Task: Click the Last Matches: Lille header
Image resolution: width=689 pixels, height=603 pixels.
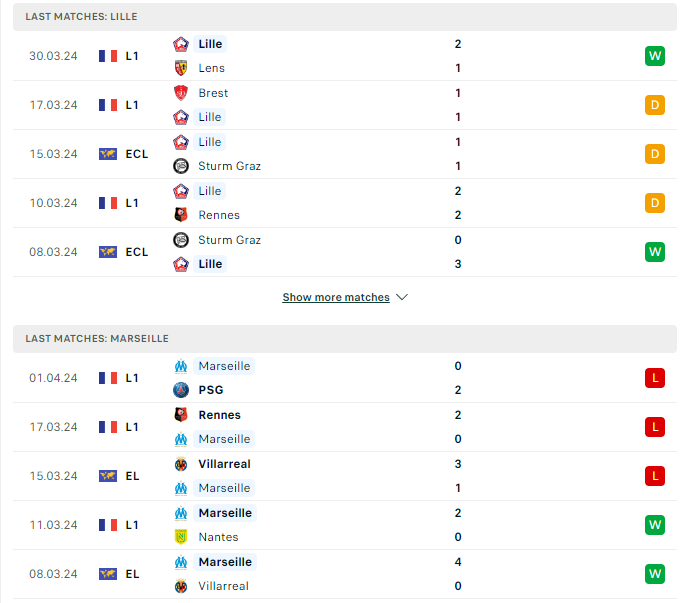Action: [x=345, y=17]
